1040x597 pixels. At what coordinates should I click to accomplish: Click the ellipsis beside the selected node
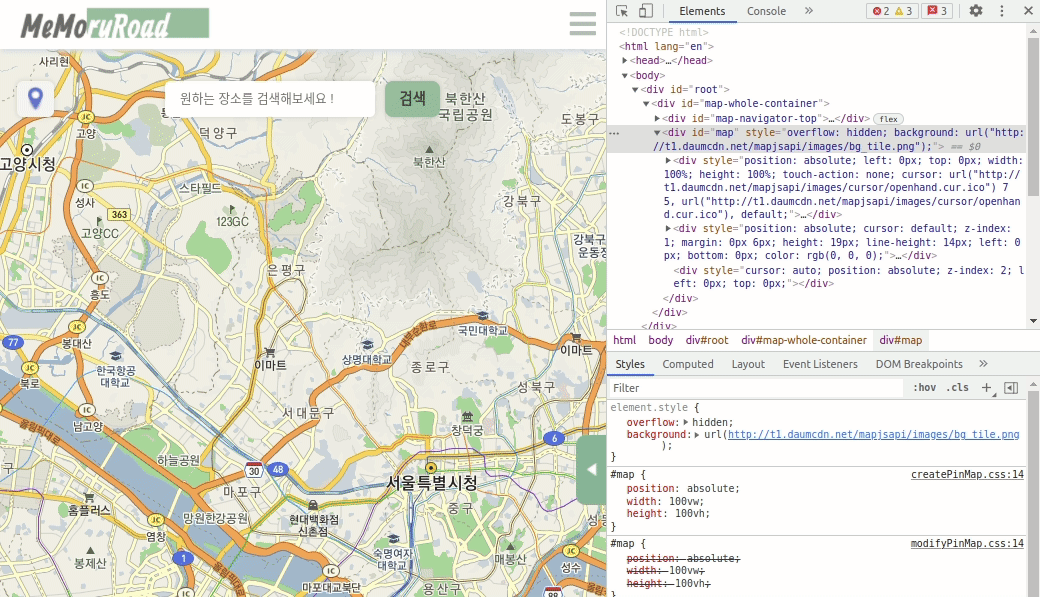click(614, 133)
